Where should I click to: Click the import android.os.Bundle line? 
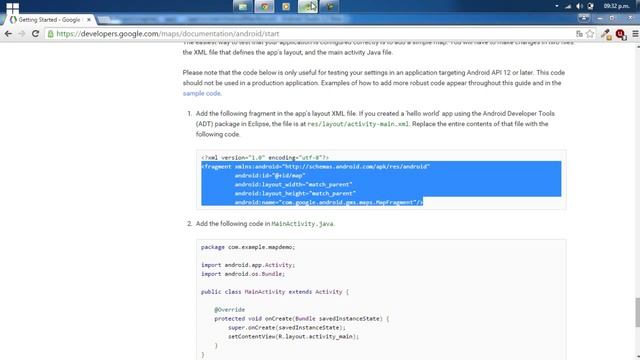(243, 274)
